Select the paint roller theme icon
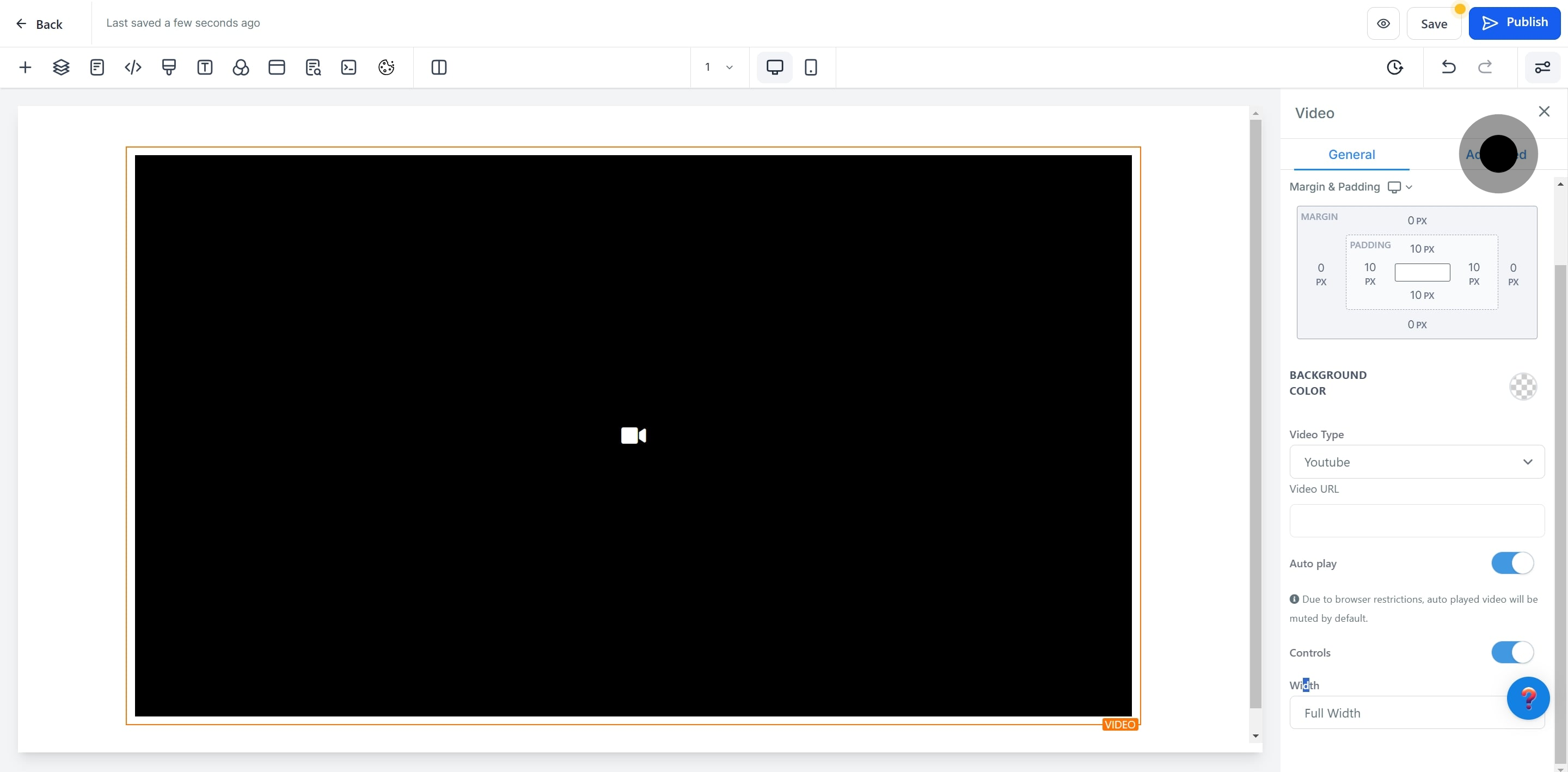The width and height of the screenshot is (1568, 772). point(169,67)
